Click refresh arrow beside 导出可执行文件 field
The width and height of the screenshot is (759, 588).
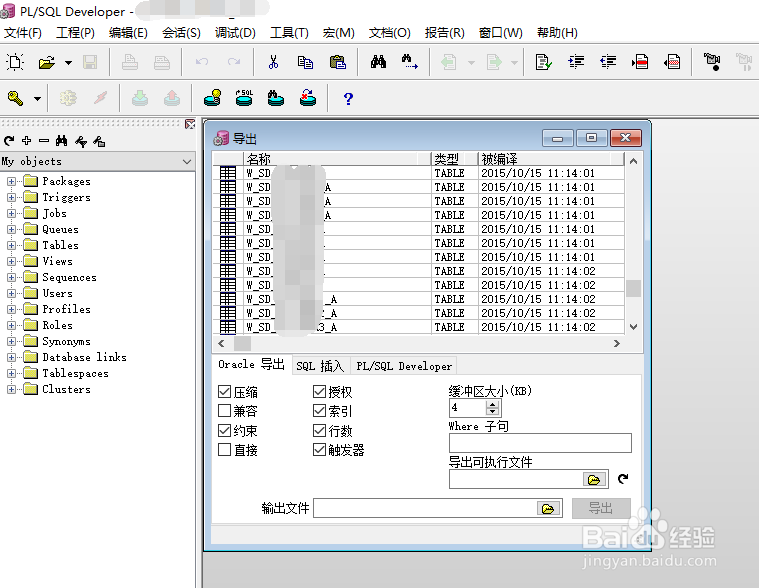tap(623, 479)
